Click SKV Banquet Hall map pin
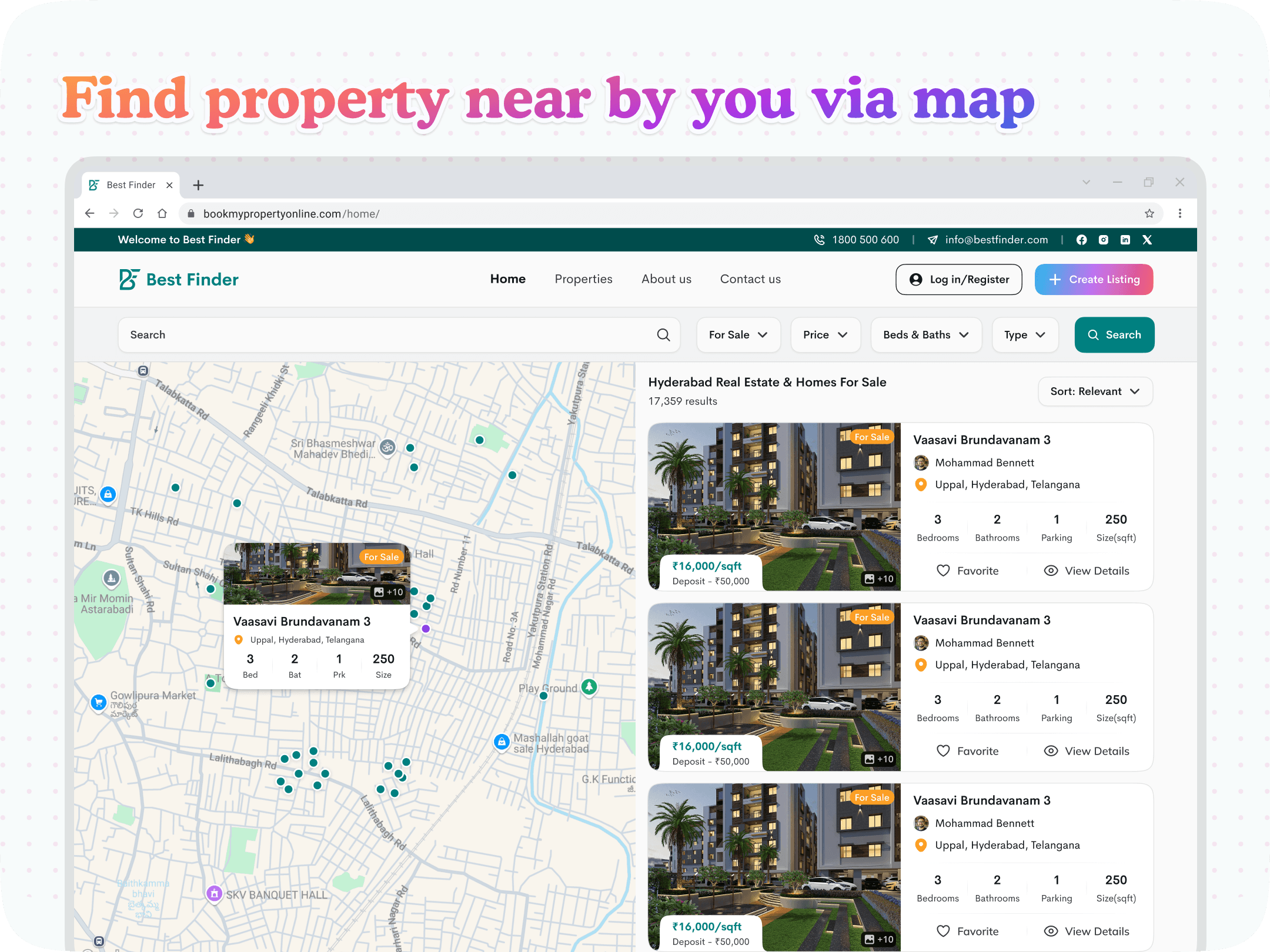Viewport: 1270px width, 952px height. (x=215, y=894)
